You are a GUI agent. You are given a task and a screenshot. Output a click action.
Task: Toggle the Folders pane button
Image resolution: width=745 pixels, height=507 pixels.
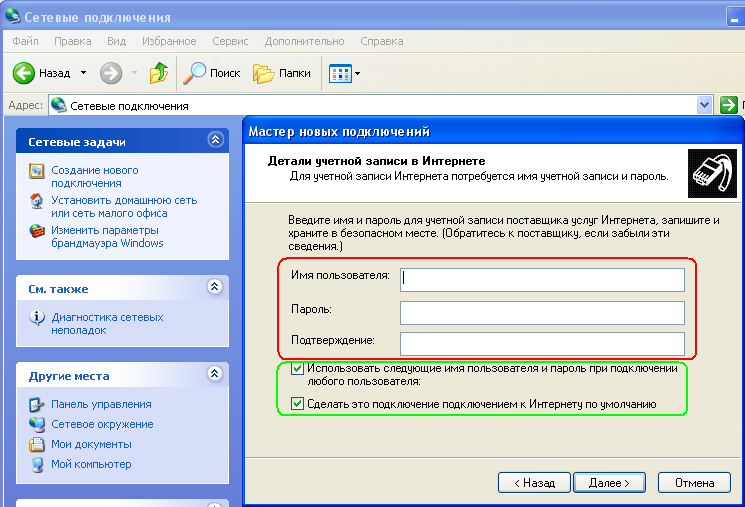[282, 73]
